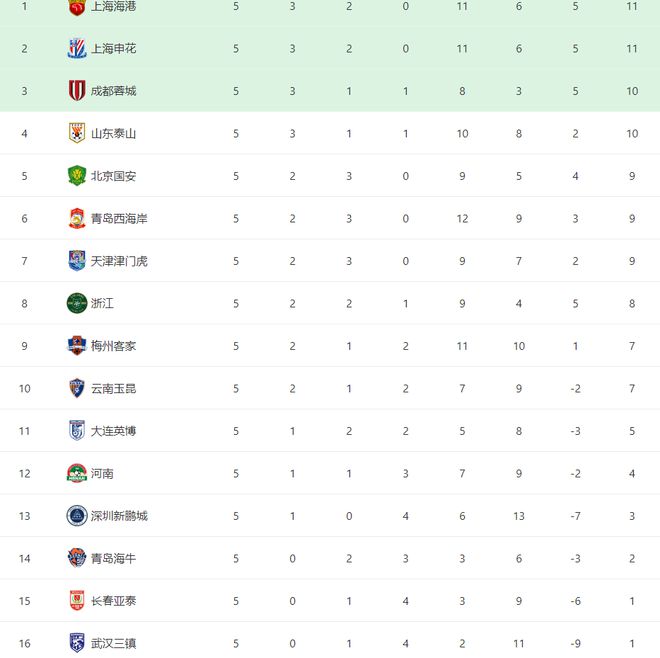The height and width of the screenshot is (658, 660).
Task: Select the rank 6 row for 青岛西海岸
Action: 330,218
